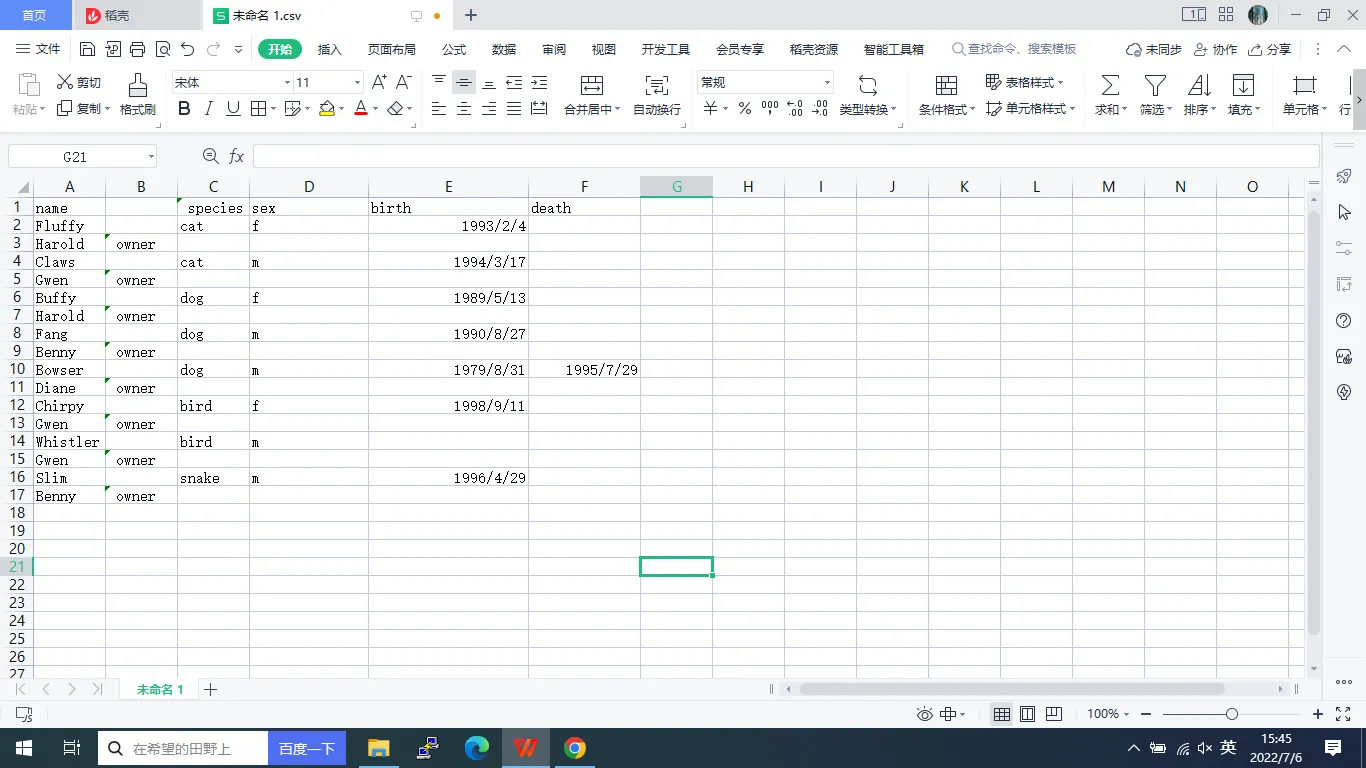Click Conditional Formatting (条件格式) icon

[946, 85]
